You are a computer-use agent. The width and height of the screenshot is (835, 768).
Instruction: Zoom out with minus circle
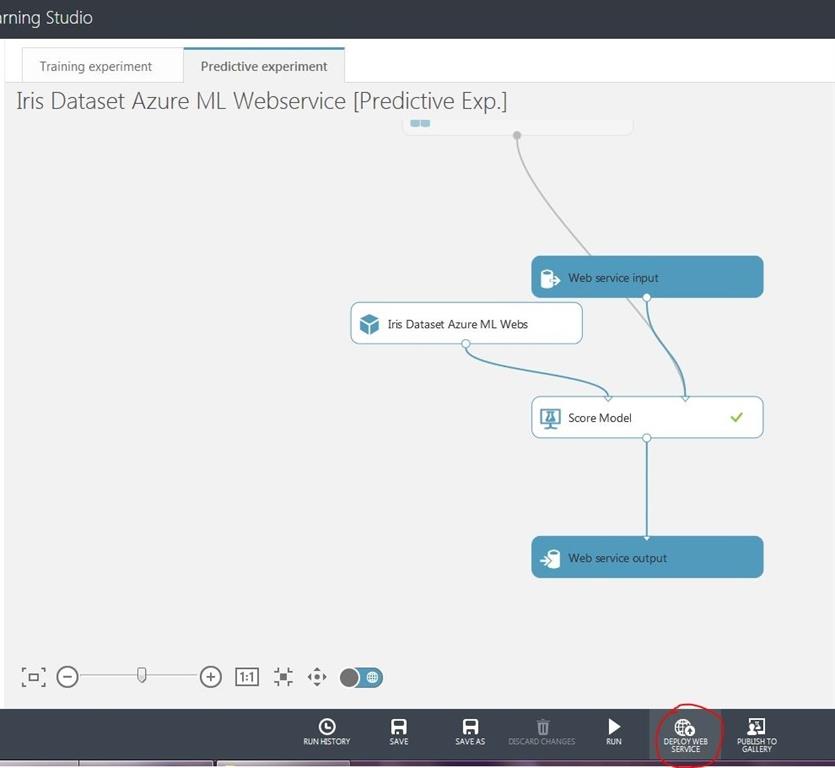tap(68, 677)
